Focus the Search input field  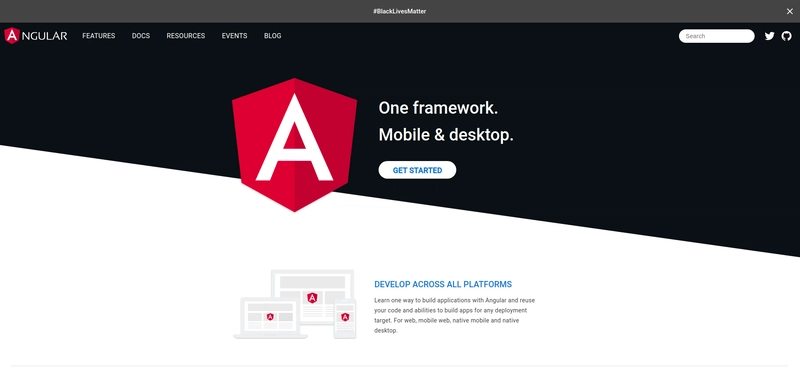pos(716,36)
